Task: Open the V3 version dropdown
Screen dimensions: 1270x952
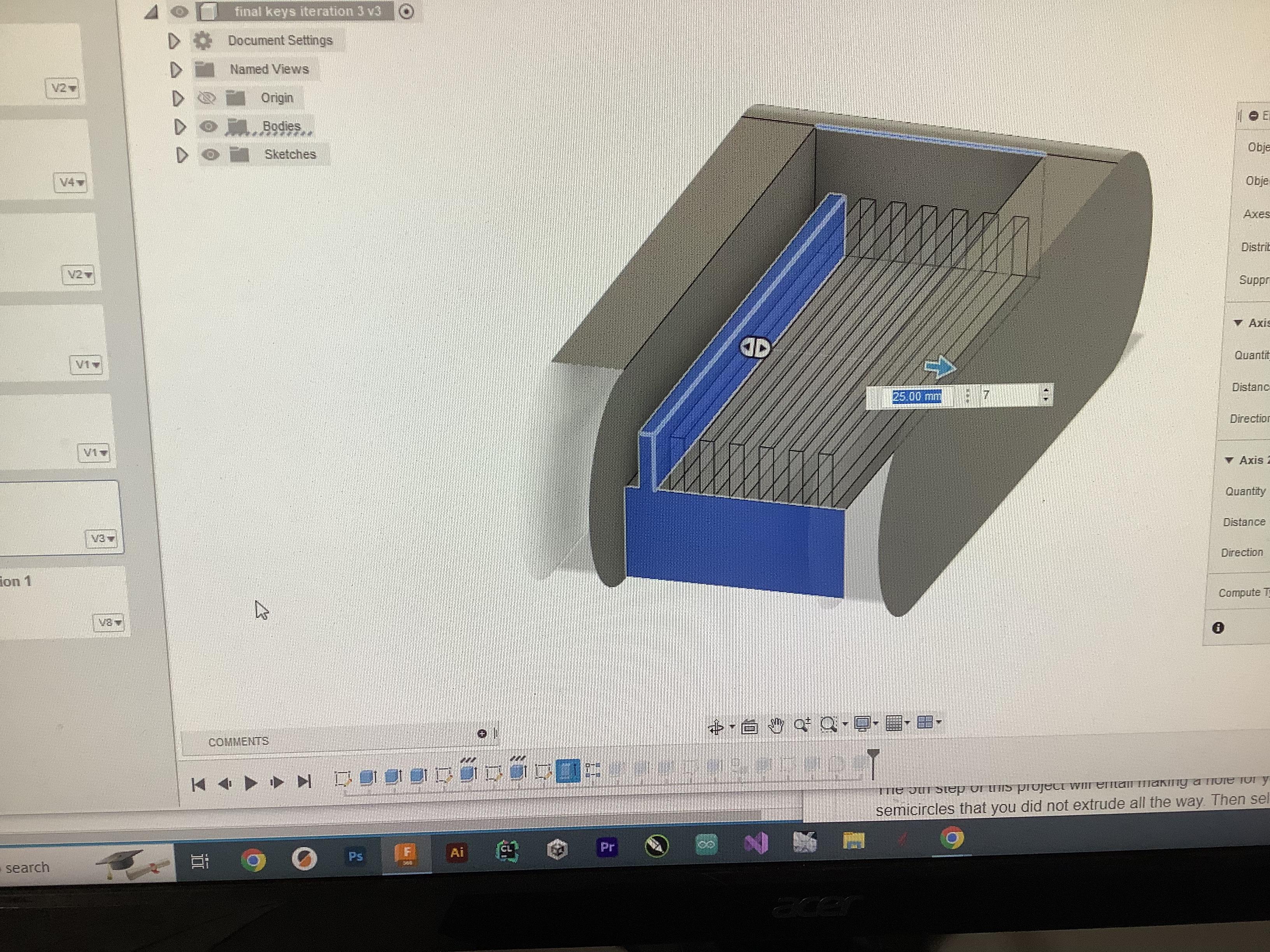Action: tap(102, 538)
